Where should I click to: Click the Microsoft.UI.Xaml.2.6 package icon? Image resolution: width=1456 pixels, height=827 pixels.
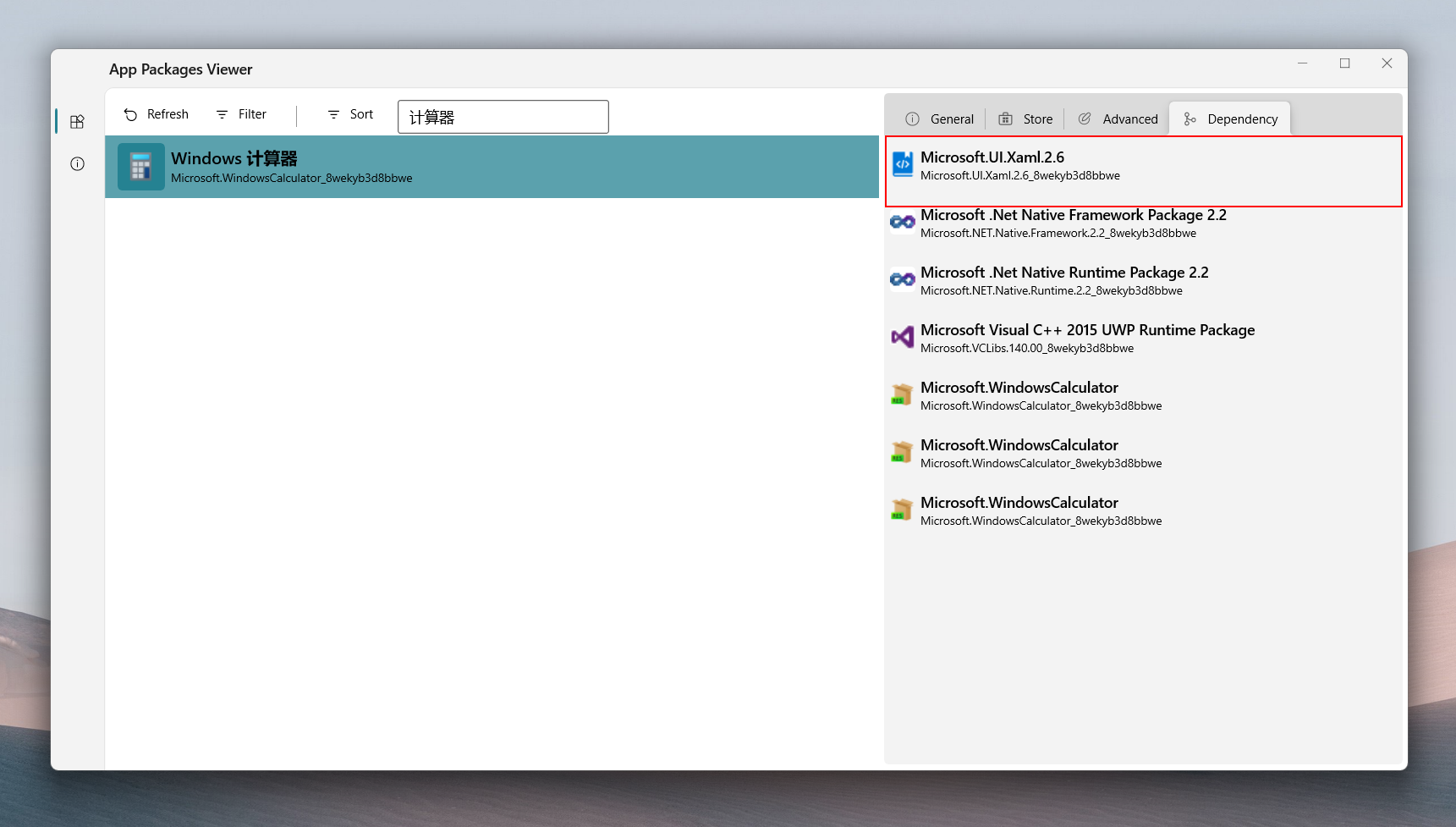pos(903,164)
